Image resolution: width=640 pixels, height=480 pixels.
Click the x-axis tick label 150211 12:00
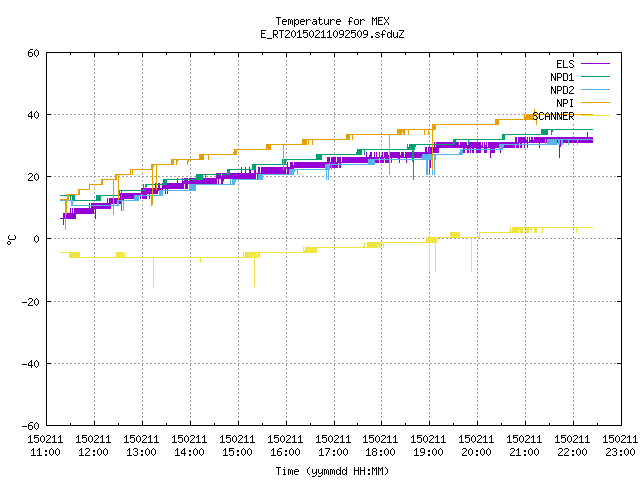coord(93,446)
